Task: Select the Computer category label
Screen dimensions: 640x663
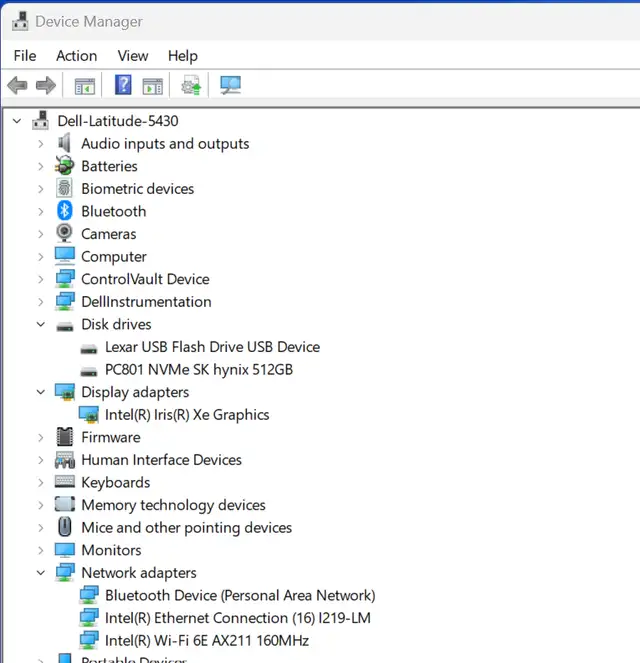Action: [x=114, y=257]
